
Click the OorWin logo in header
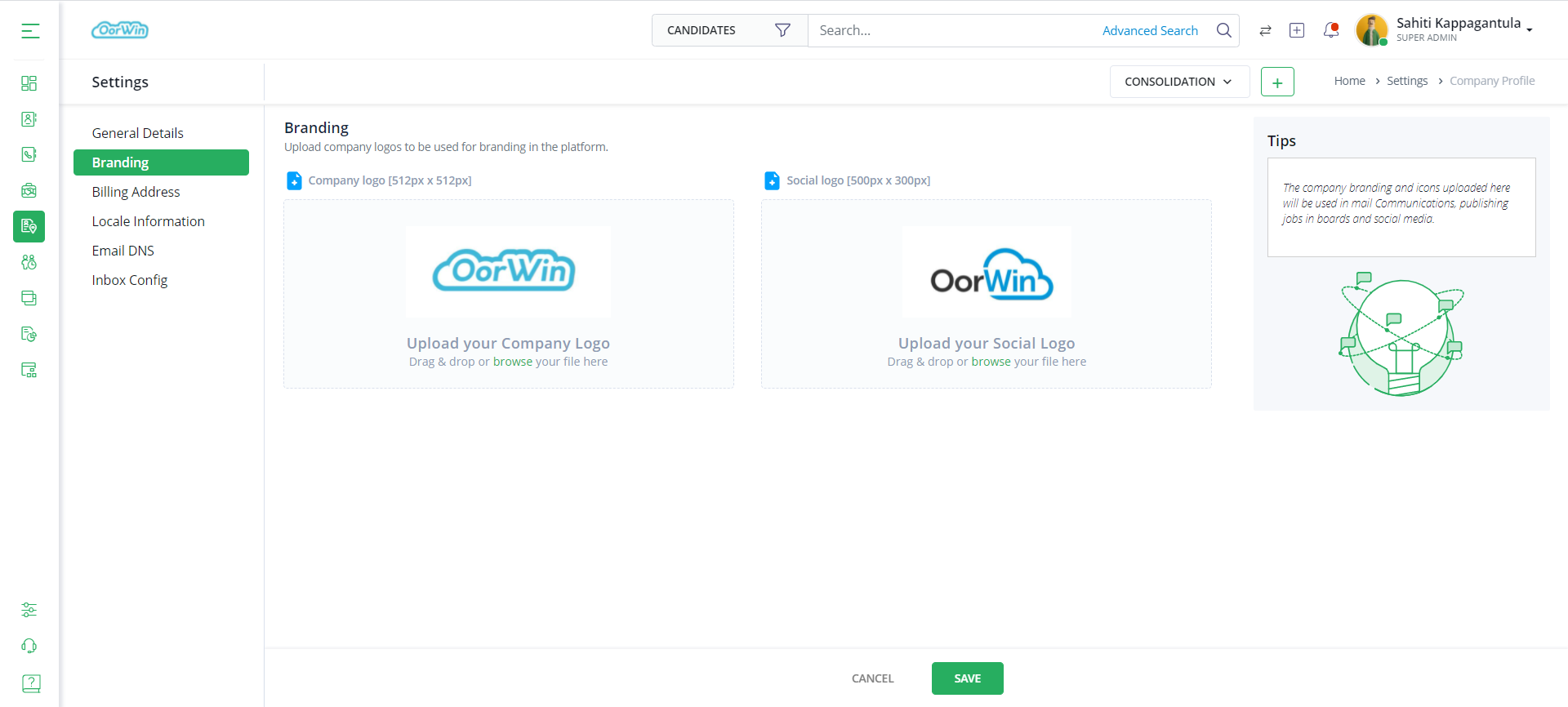[x=120, y=30]
